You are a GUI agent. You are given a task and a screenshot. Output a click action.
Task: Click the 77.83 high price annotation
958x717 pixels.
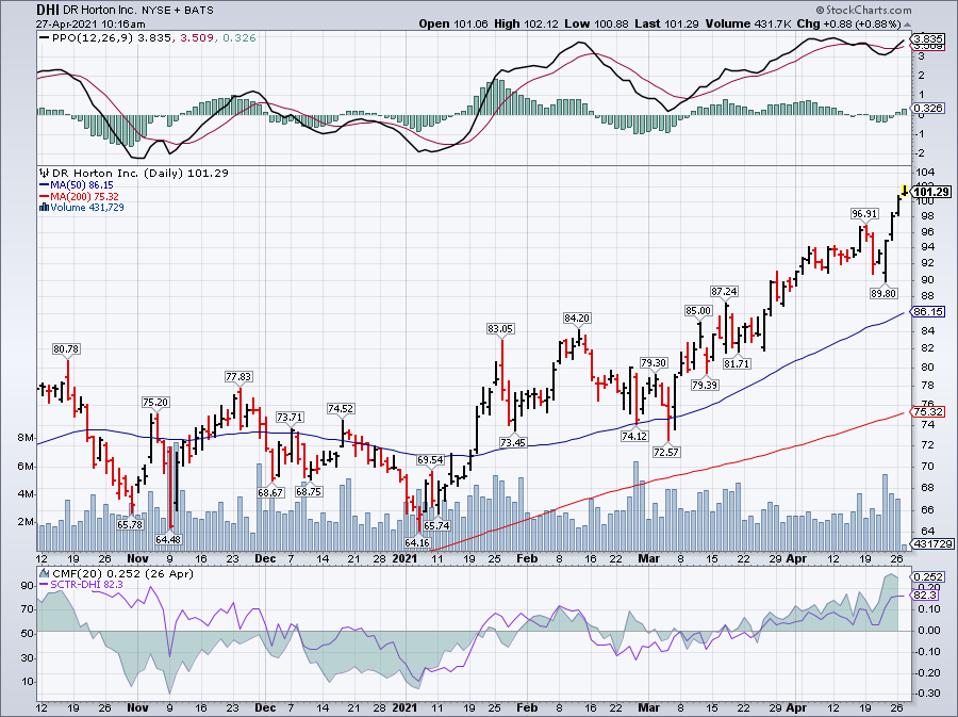tap(239, 377)
